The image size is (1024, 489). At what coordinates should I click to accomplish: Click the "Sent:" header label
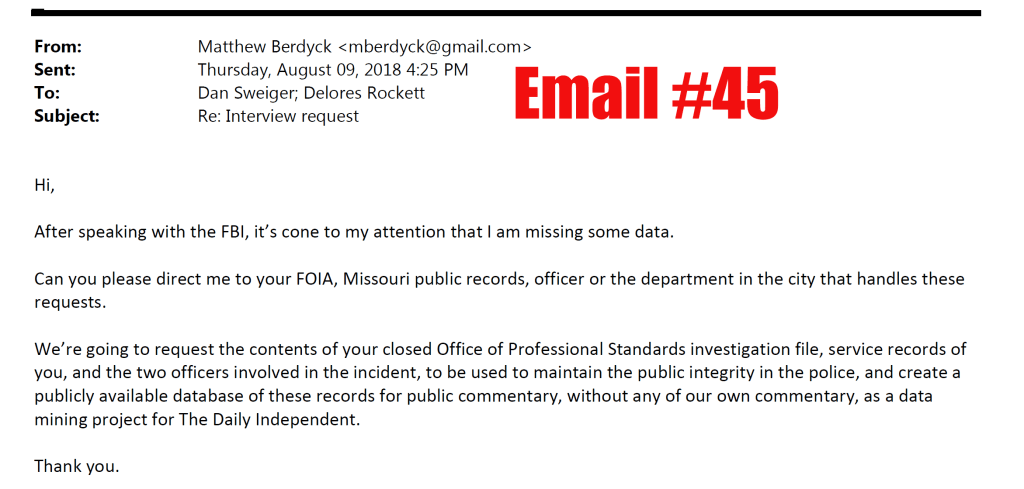(x=55, y=70)
